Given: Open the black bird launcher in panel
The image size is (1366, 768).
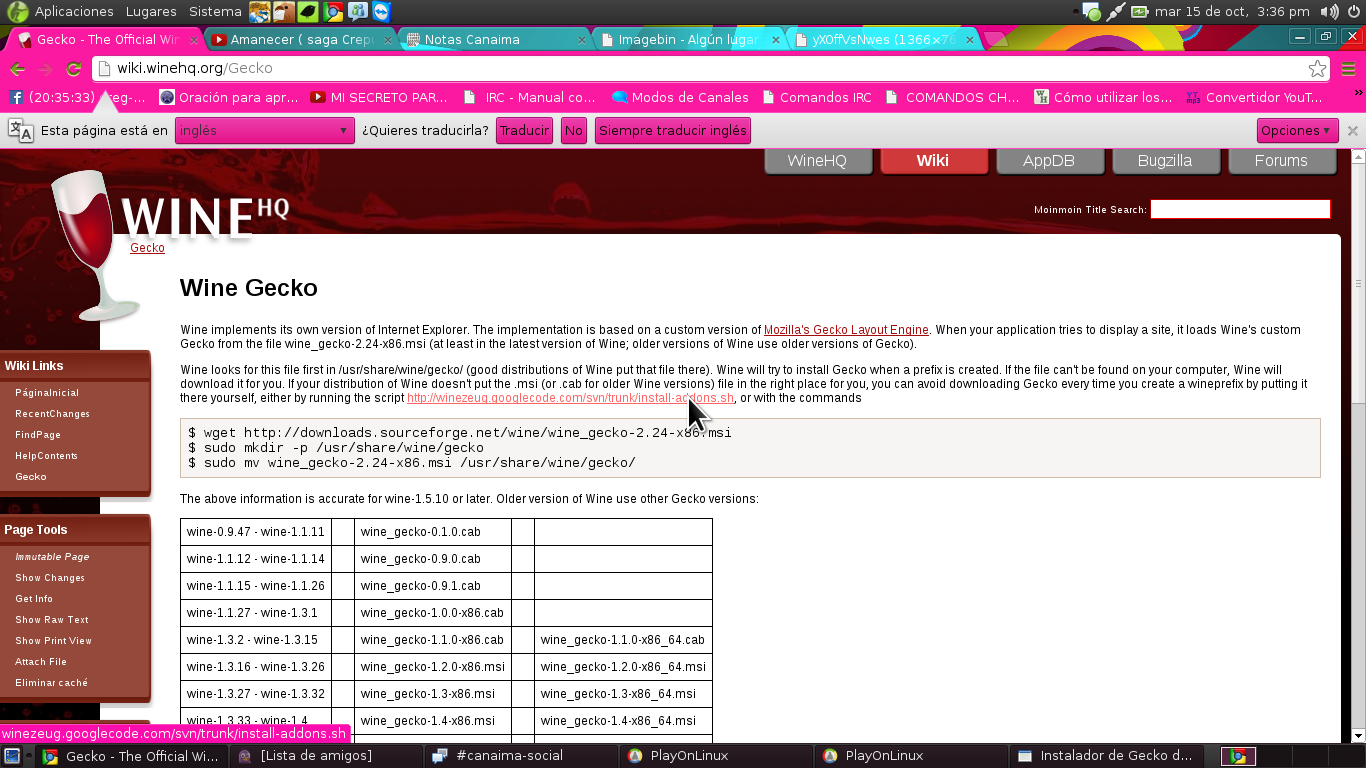Looking at the screenshot, I should [309, 12].
